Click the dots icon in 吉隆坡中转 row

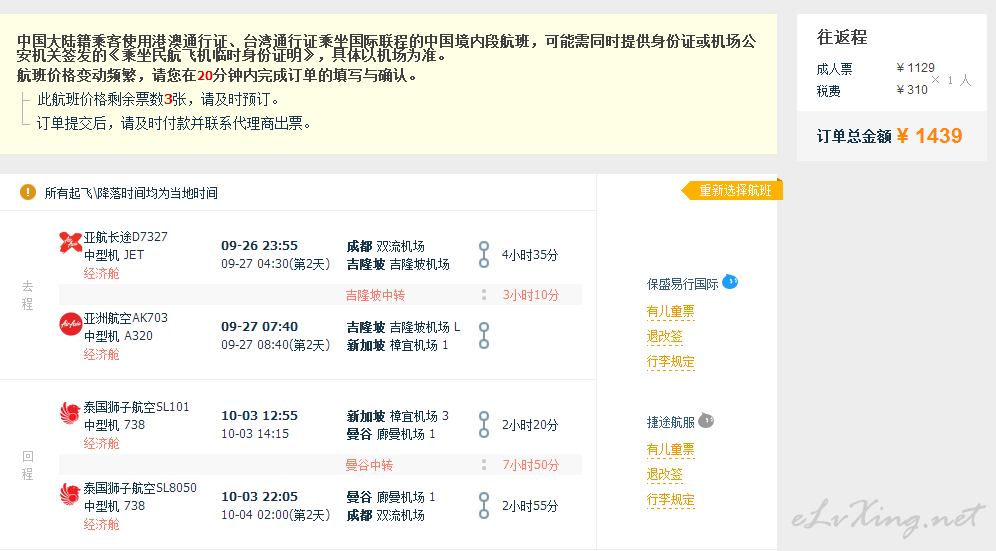(x=484, y=295)
